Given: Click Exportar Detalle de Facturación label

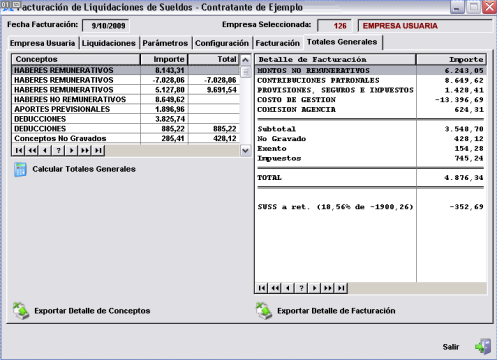Looking at the screenshot, I should click(x=336, y=311).
